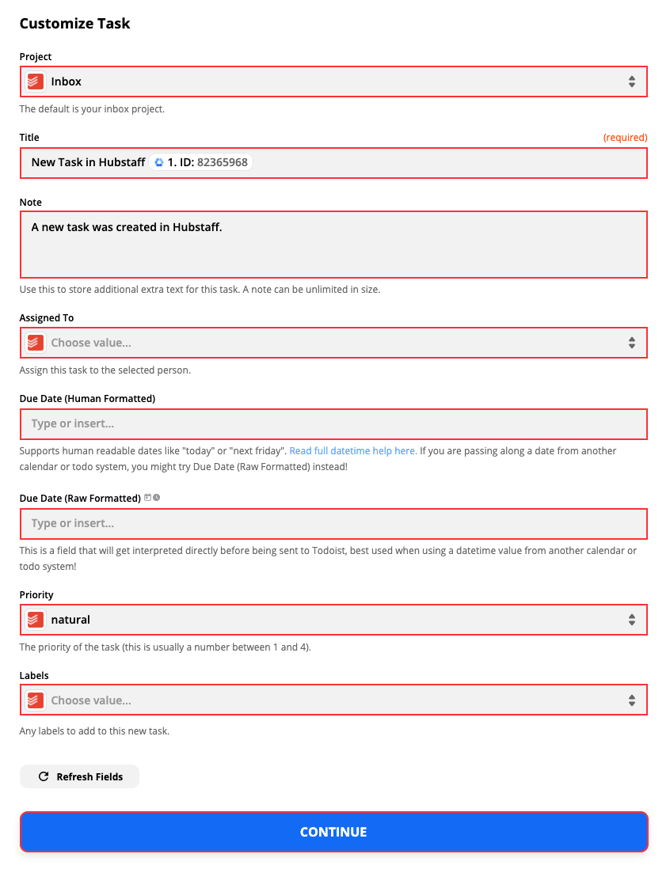Viewport: 670px width, 869px height.
Task: Click the Due Date (Raw Formatted) input
Action: [x=333, y=524]
